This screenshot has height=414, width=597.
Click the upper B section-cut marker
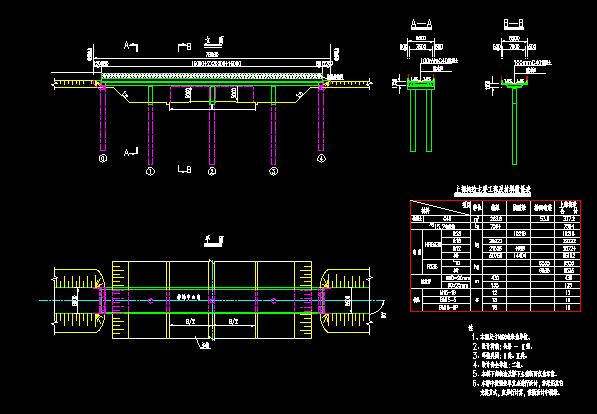[185, 47]
